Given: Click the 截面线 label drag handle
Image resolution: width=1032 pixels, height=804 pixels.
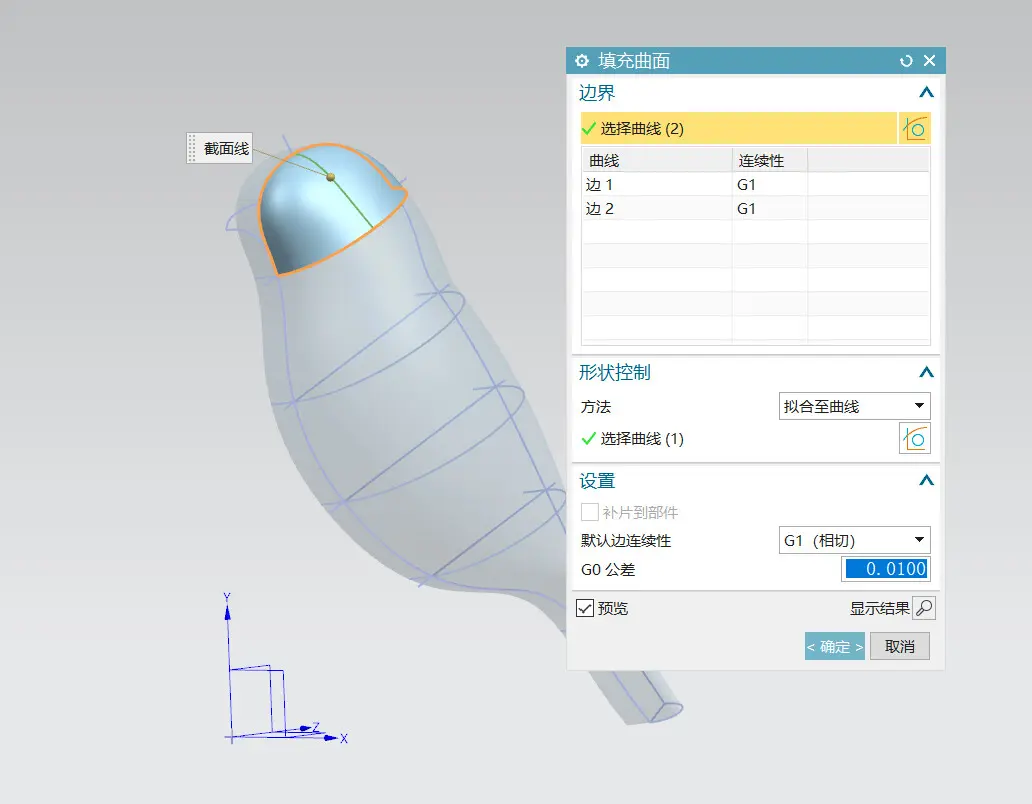Looking at the screenshot, I should tap(192, 148).
